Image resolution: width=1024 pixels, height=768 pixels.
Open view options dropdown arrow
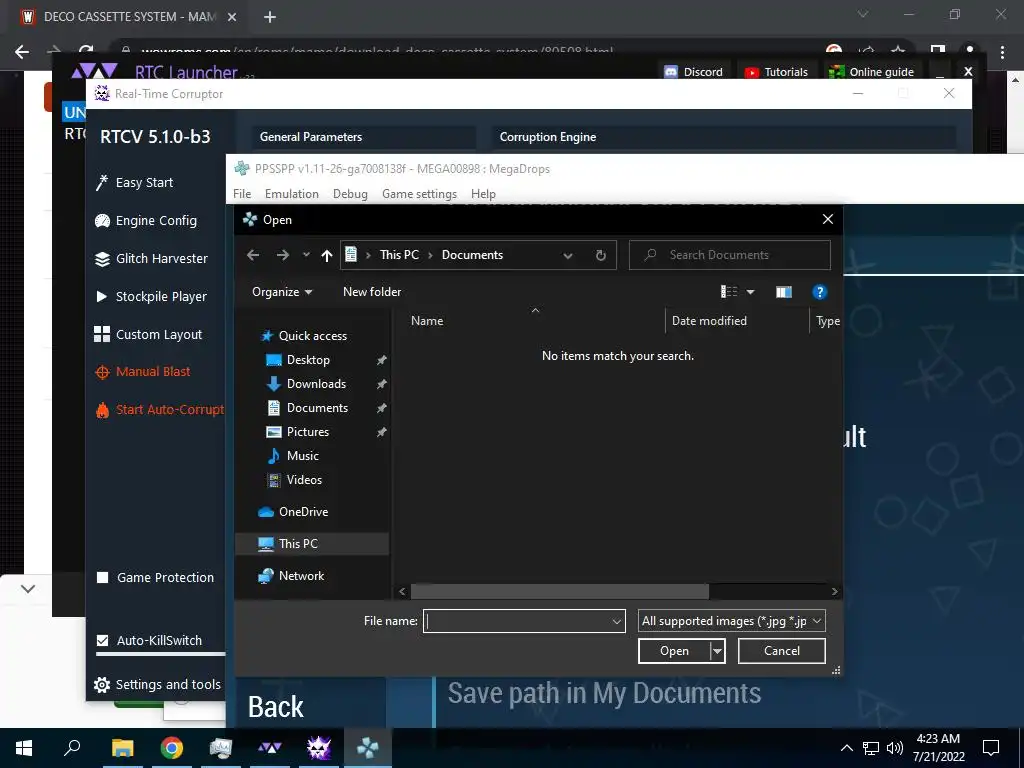[750, 292]
